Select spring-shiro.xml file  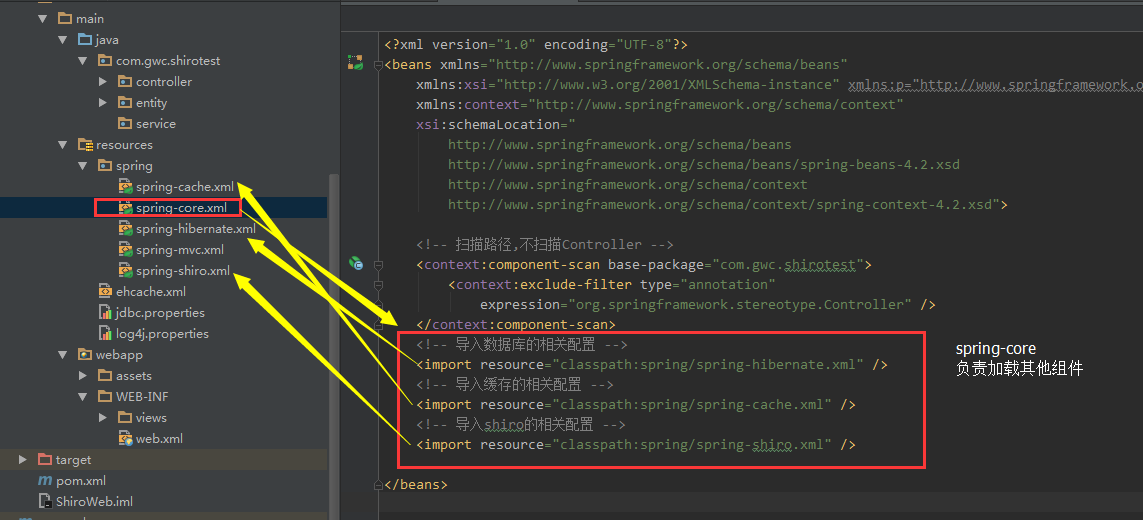pos(183,271)
